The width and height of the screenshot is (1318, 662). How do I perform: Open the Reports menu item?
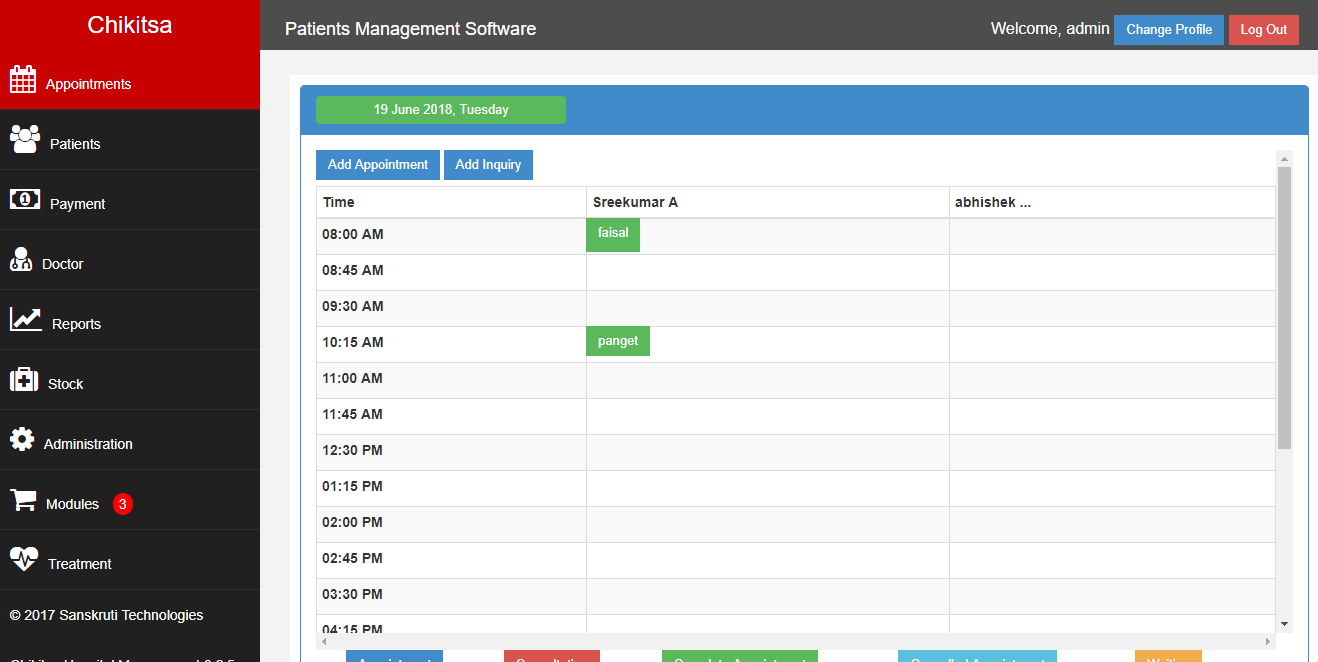[76, 324]
